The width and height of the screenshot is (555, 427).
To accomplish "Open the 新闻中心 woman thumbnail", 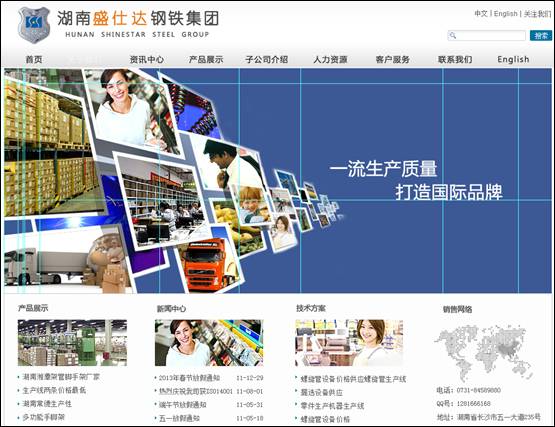I will 209,343.
